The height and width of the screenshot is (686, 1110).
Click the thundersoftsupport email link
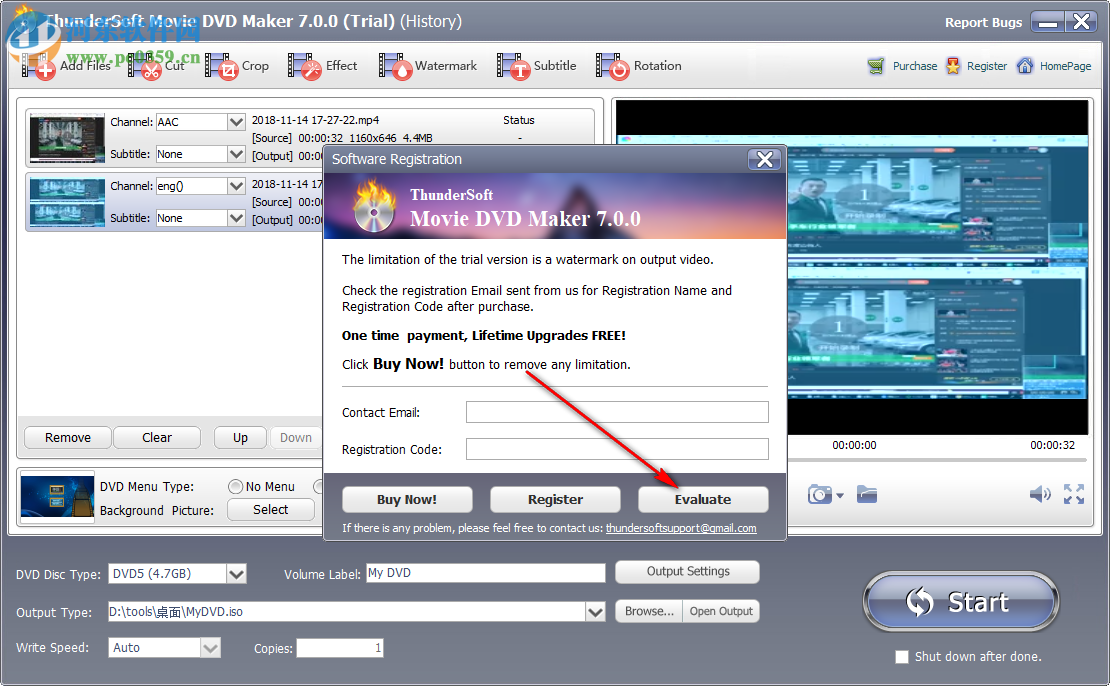pyautogui.click(x=682, y=528)
